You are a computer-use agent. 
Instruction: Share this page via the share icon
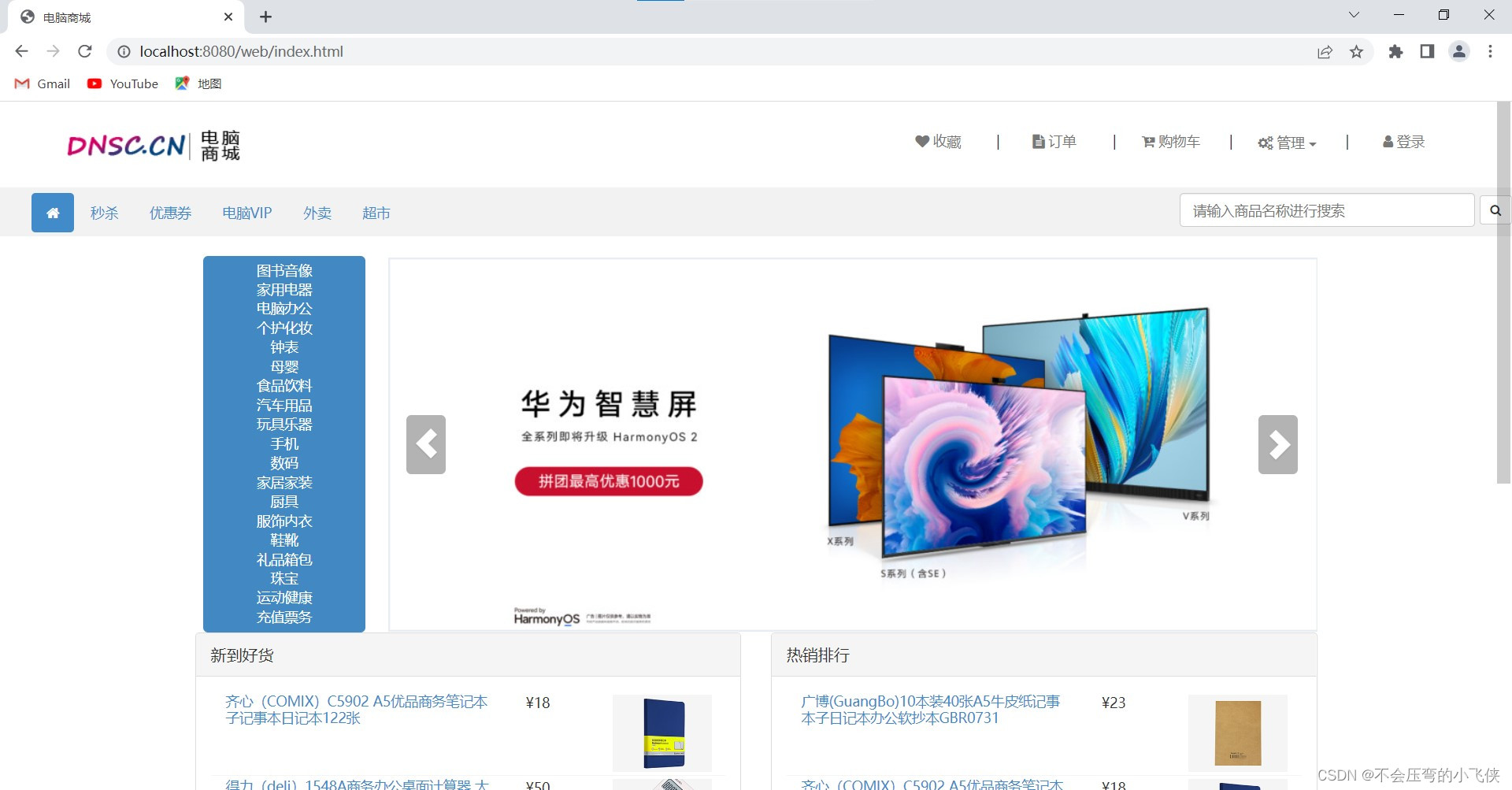[x=1325, y=51]
